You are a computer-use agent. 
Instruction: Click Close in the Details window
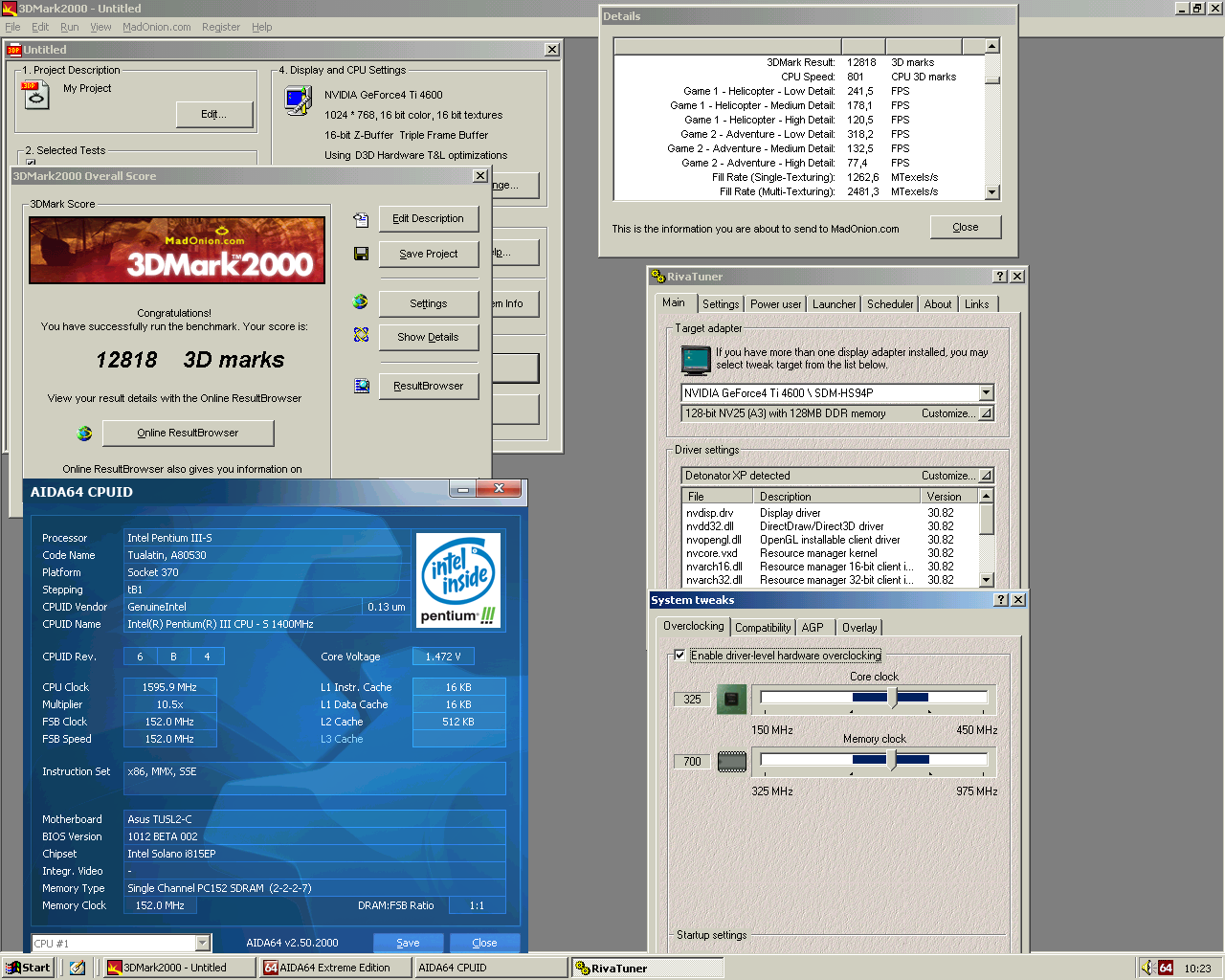(966, 228)
